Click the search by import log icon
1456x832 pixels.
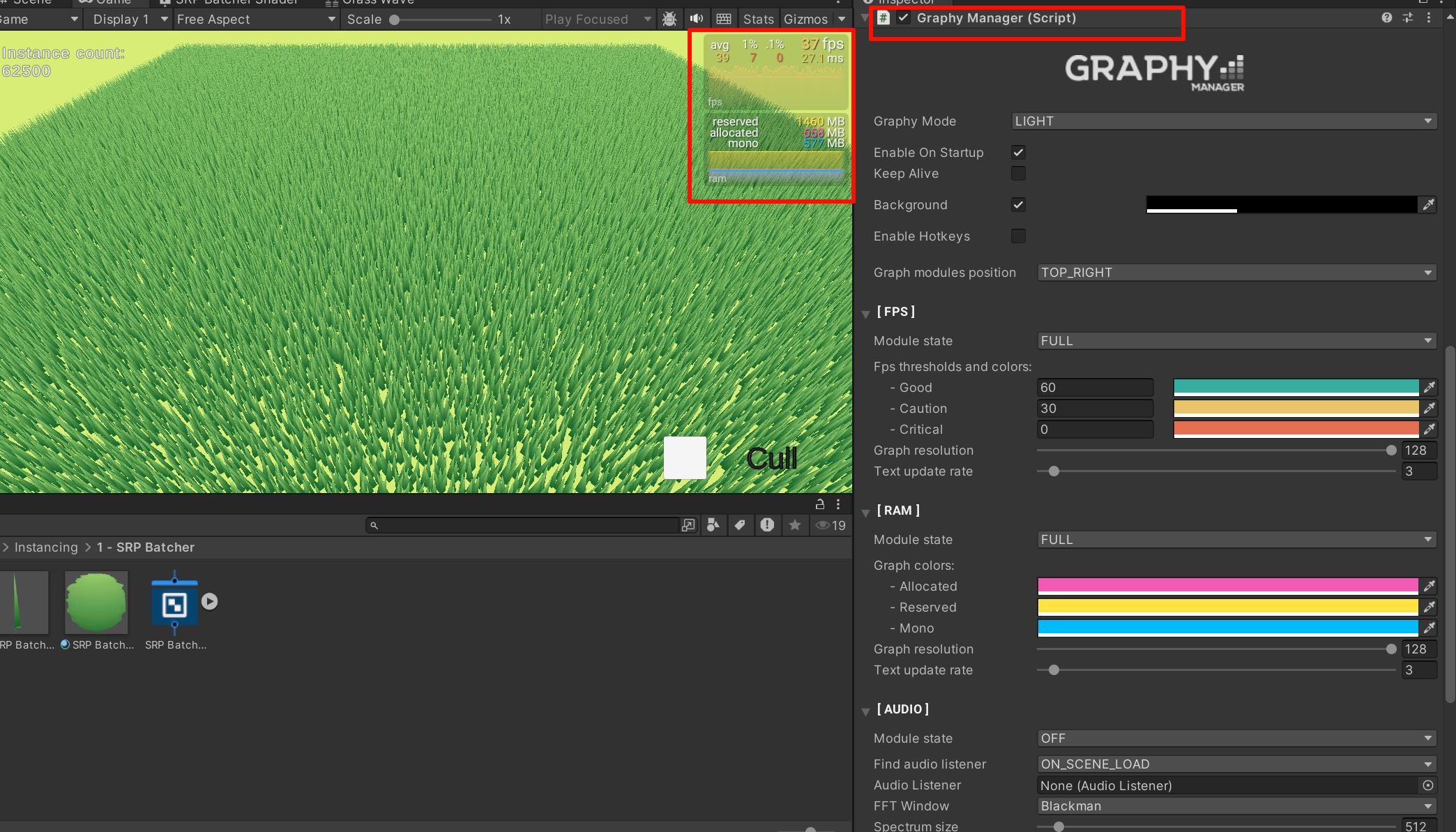(x=767, y=525)
